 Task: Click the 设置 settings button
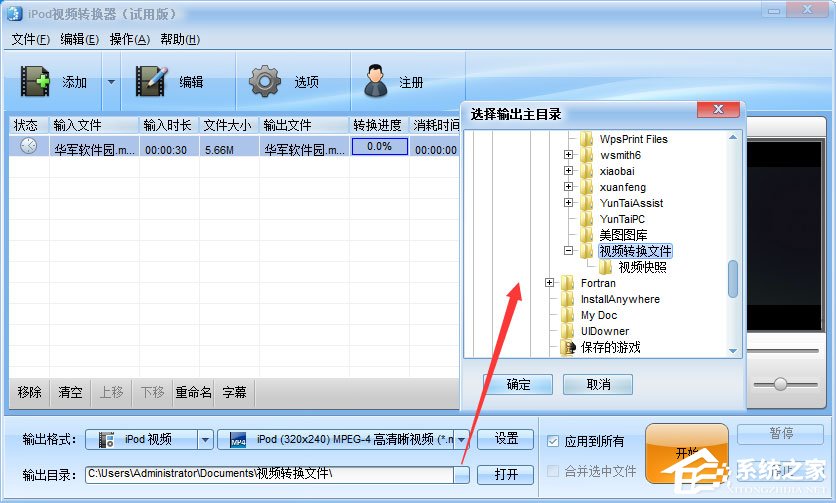[505, 439]
